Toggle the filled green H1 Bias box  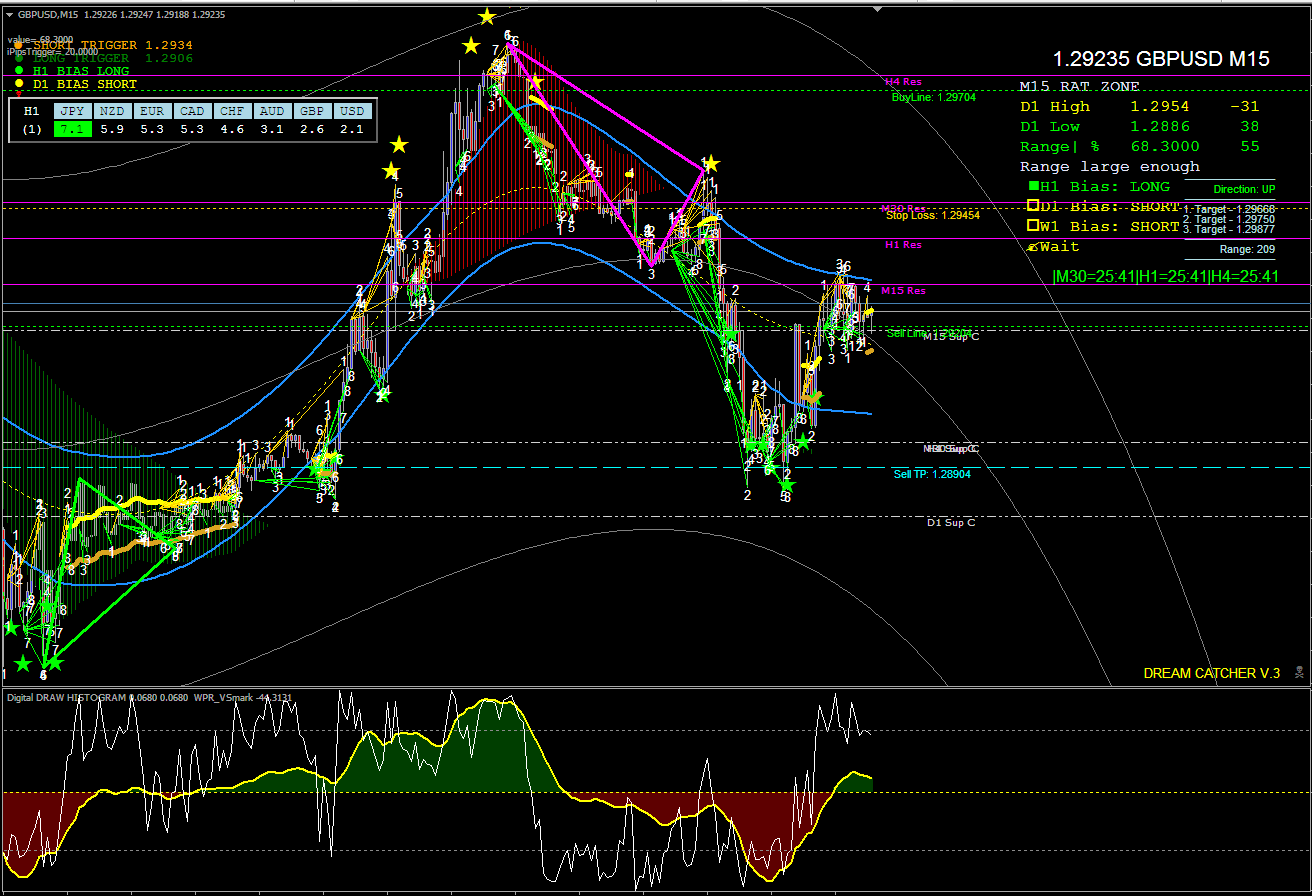tap(1032, 186)
